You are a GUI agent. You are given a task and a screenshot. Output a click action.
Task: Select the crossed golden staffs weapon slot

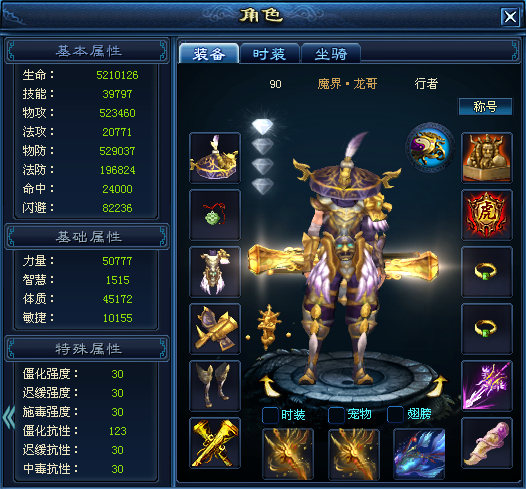(215, 443)
